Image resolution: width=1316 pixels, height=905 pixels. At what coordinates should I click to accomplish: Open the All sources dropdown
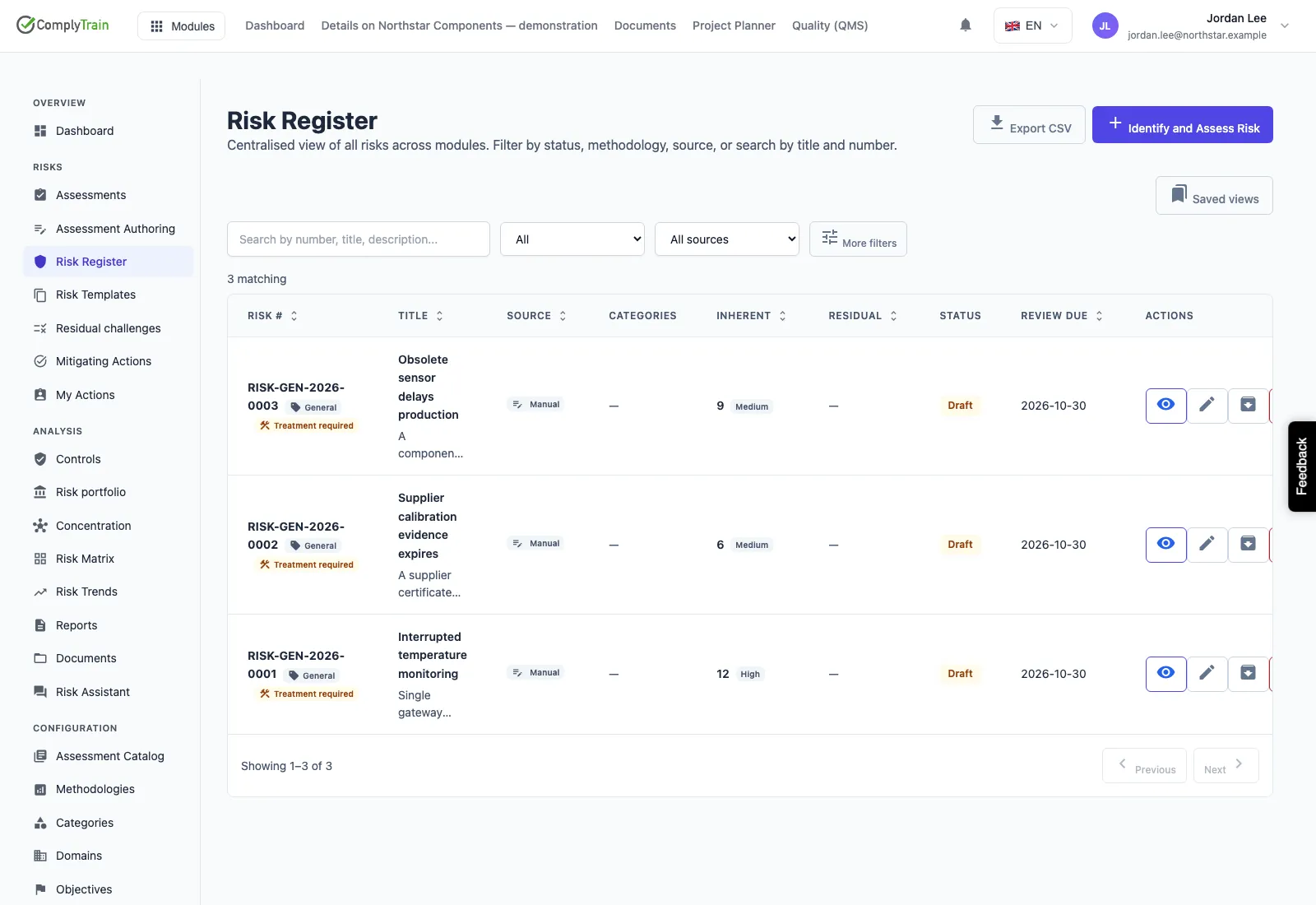727,239
